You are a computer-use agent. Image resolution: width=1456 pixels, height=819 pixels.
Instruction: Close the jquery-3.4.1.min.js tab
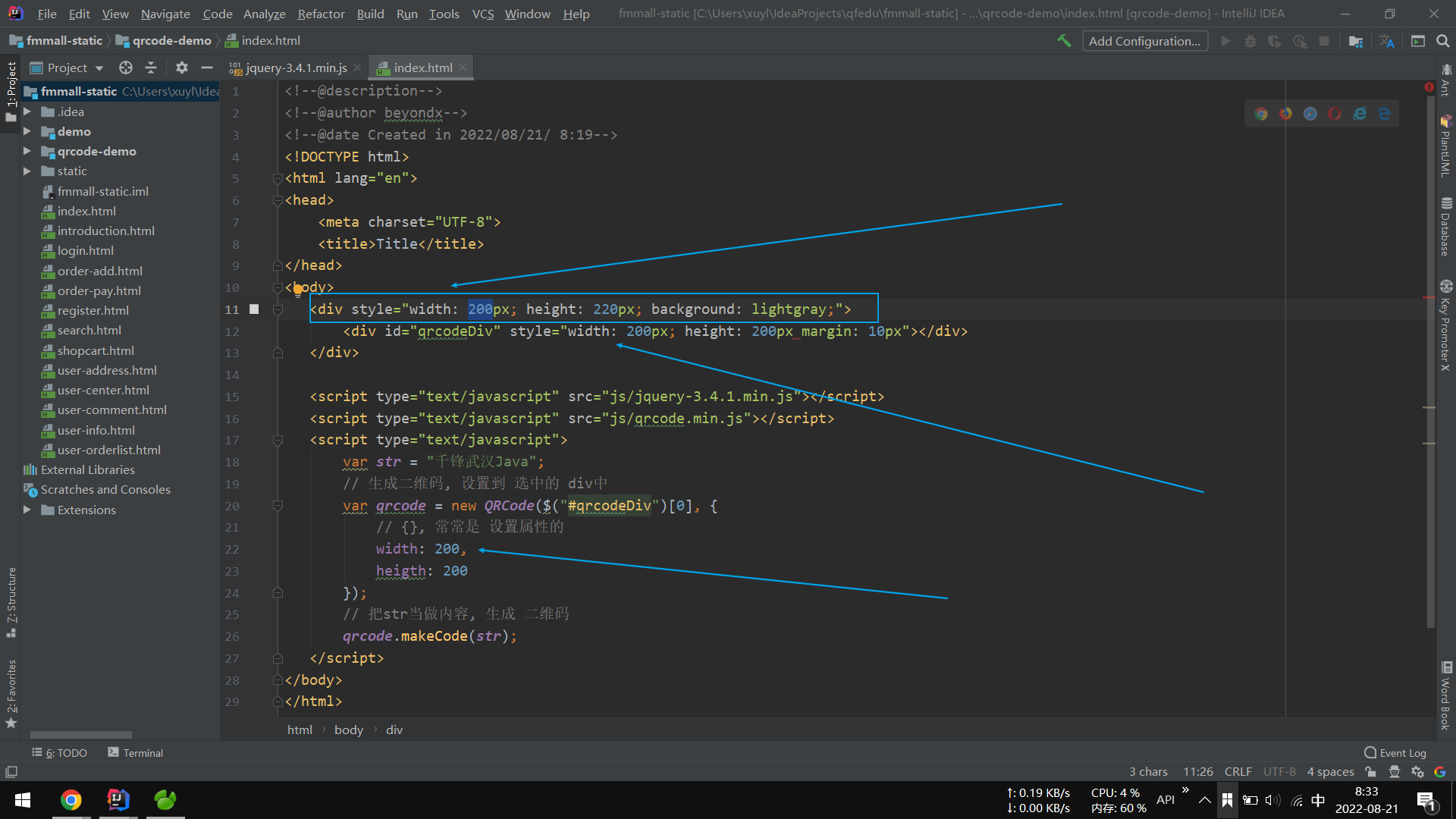coord(357,67)
